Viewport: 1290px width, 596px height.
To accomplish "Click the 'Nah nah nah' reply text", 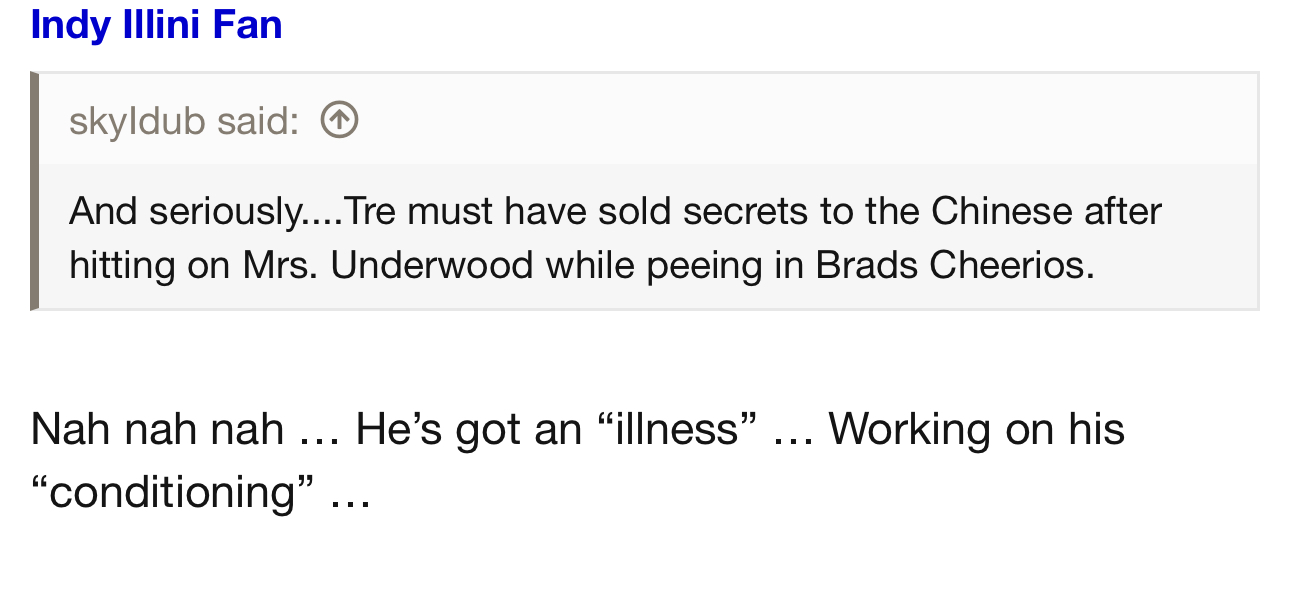I will tap(157, 429).
